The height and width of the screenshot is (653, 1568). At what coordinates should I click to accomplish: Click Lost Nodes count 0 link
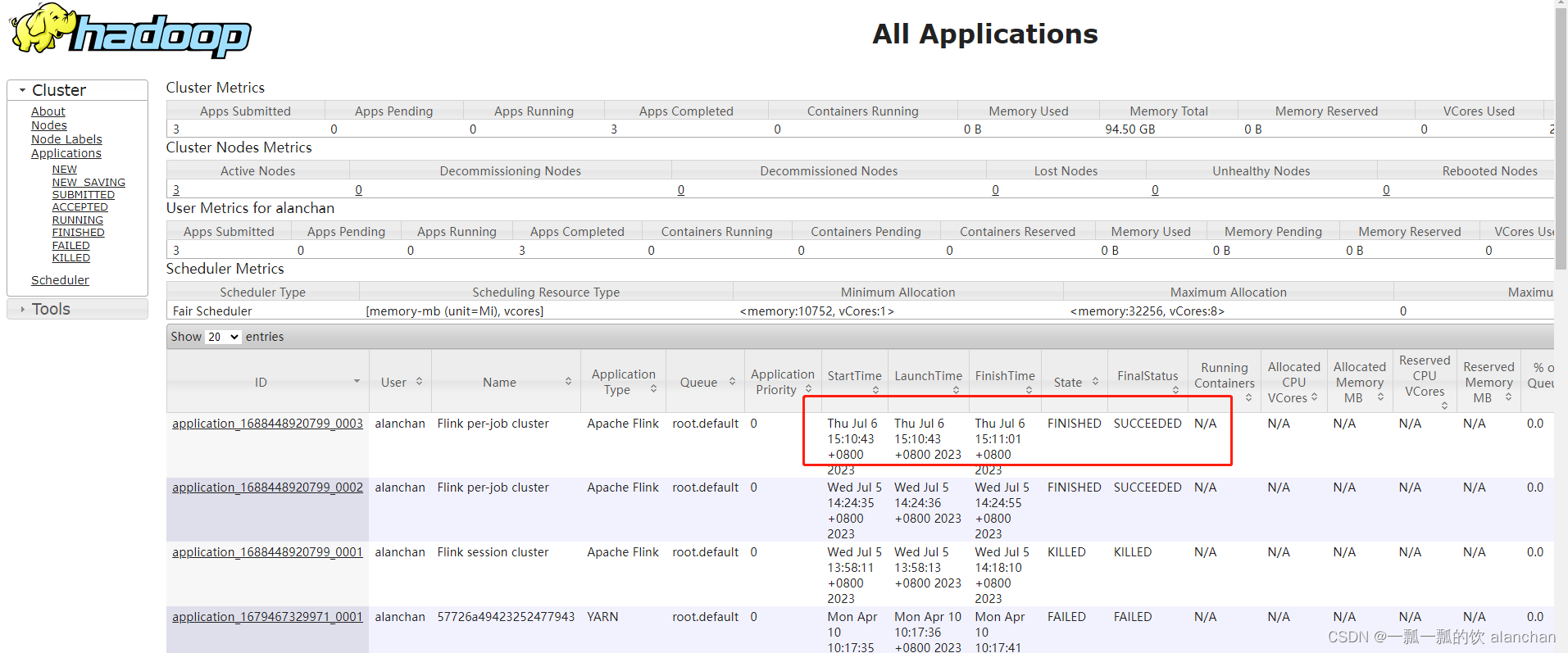(996, 190)
